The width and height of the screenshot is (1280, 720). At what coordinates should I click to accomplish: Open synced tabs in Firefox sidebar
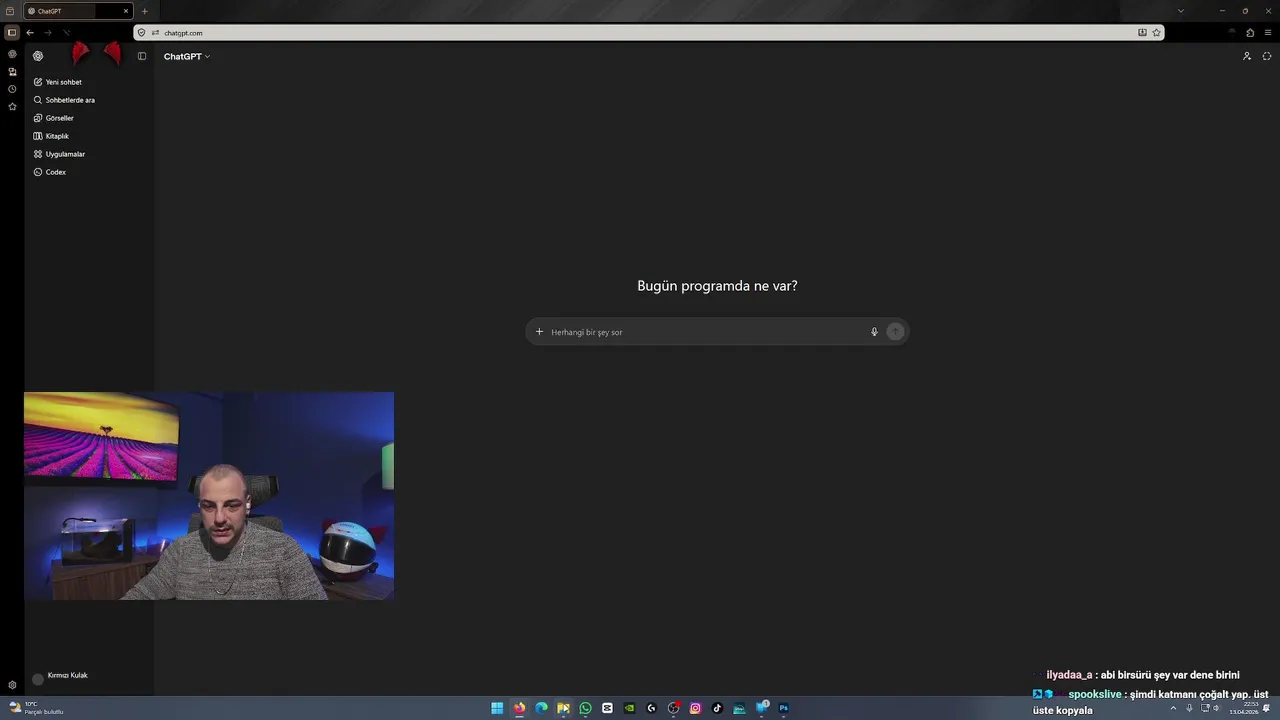[x=12, y=72]
